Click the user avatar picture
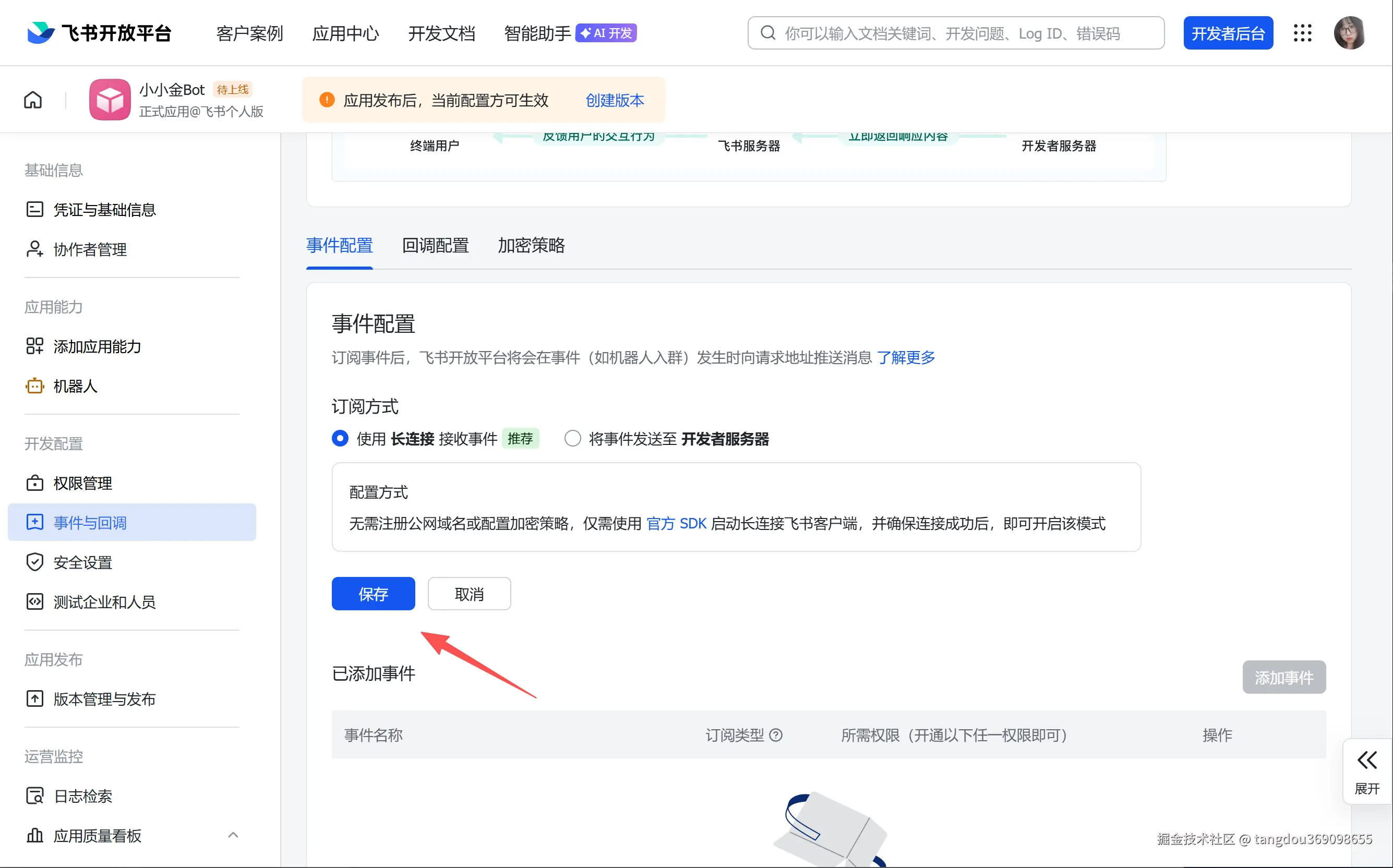 pyautogui.click(x=1349, y=33)
